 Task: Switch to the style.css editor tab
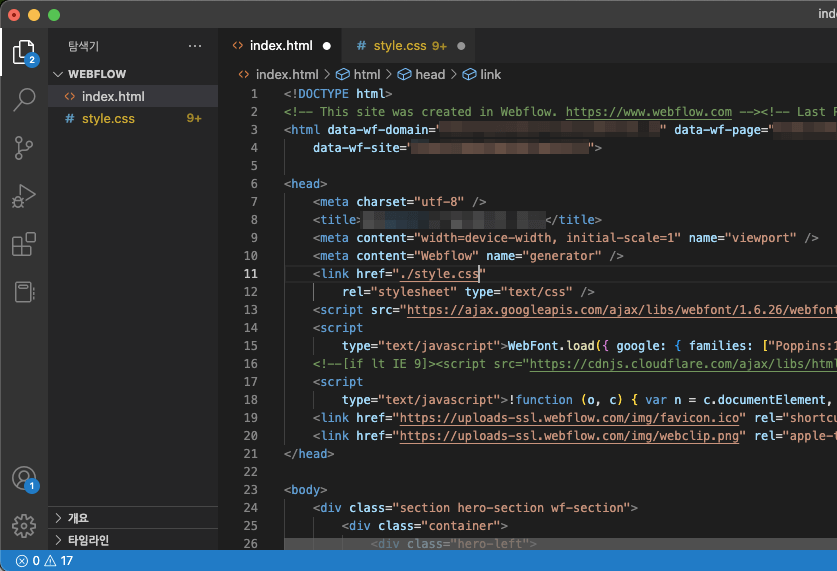409,46
